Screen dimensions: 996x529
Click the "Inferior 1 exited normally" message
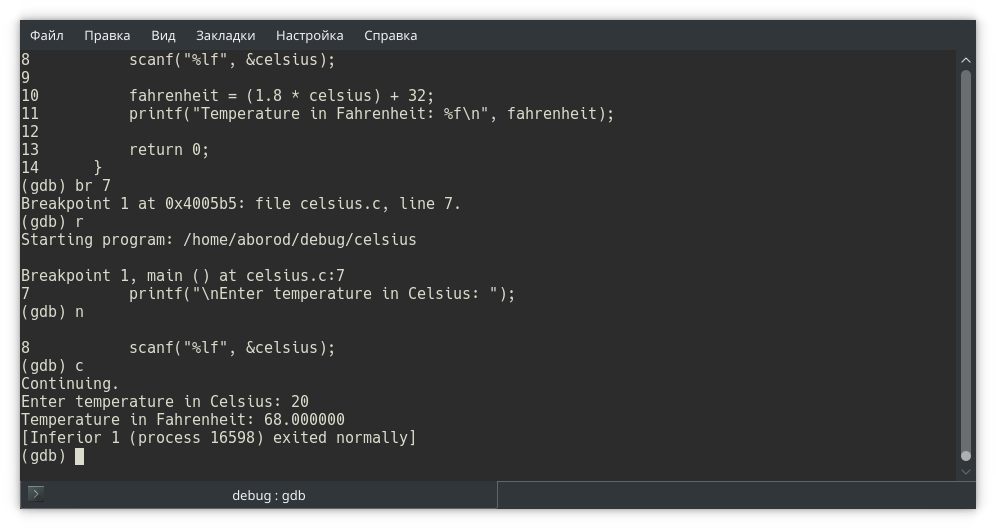pyautogui.click(x=218, y=438)
